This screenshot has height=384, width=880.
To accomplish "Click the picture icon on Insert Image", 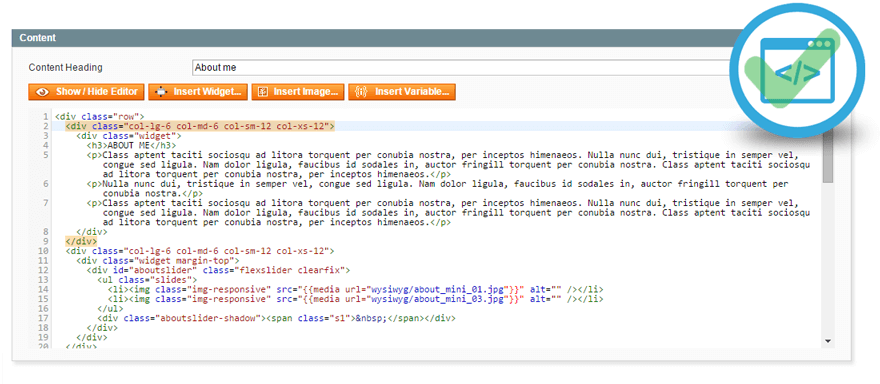I will (x=263, y=92).
